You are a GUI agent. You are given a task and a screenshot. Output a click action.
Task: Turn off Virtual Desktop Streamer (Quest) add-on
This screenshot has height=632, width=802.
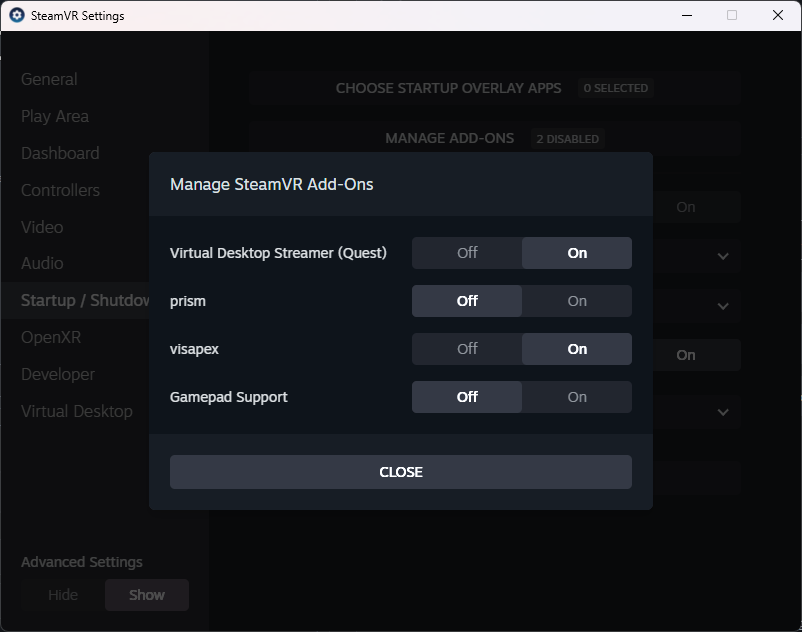tap(467, 253)
